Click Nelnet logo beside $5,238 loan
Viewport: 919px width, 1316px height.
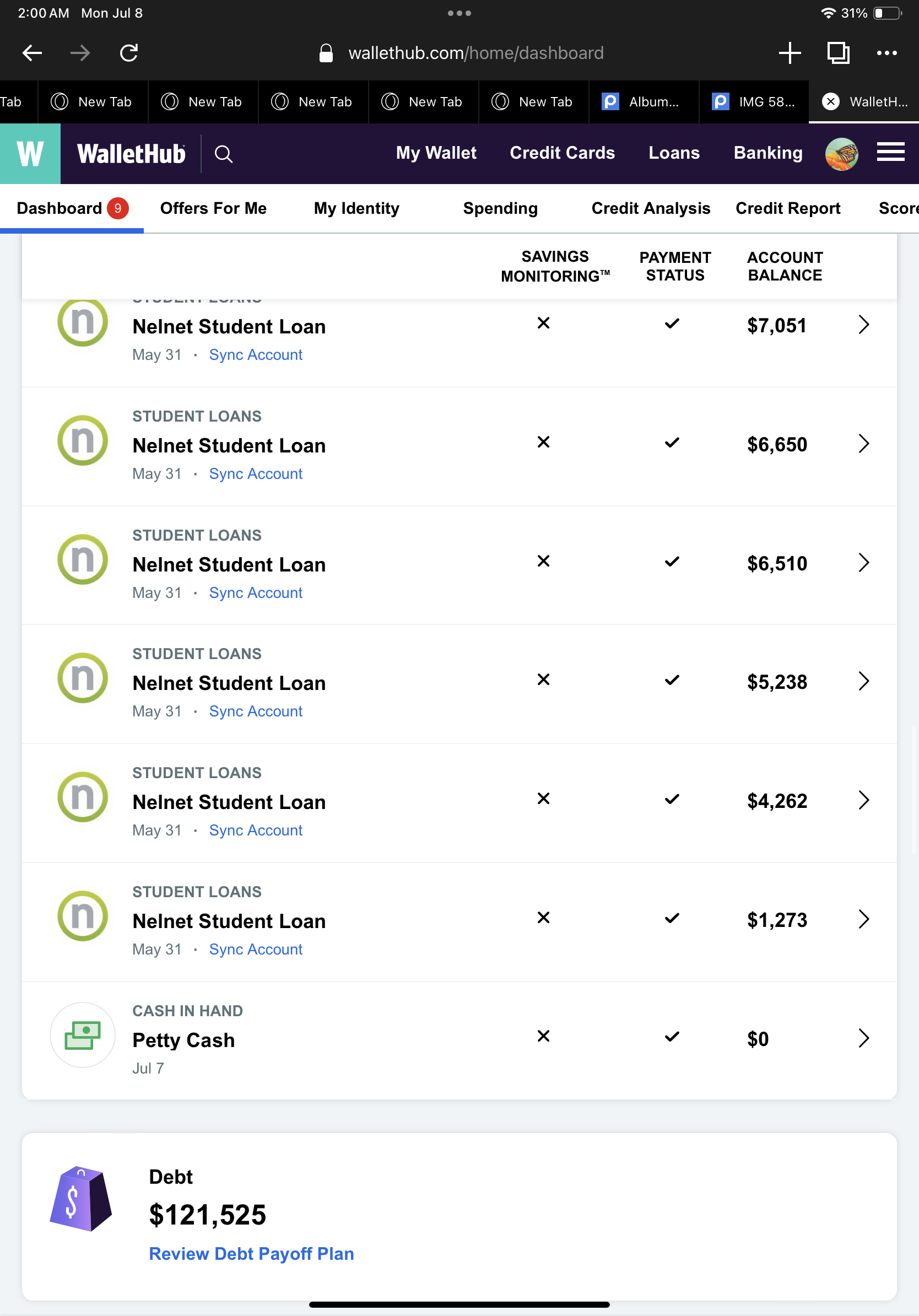[83, 678]
